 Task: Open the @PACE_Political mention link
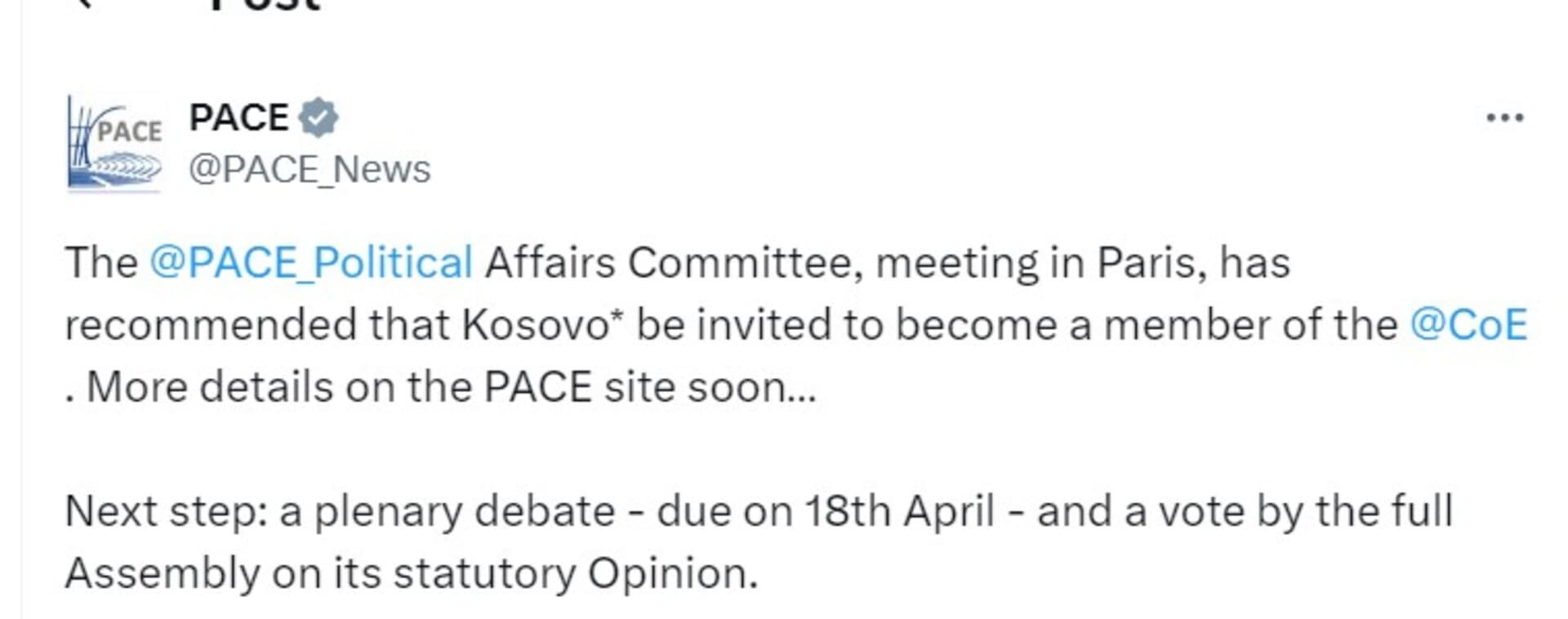(311, 263)
